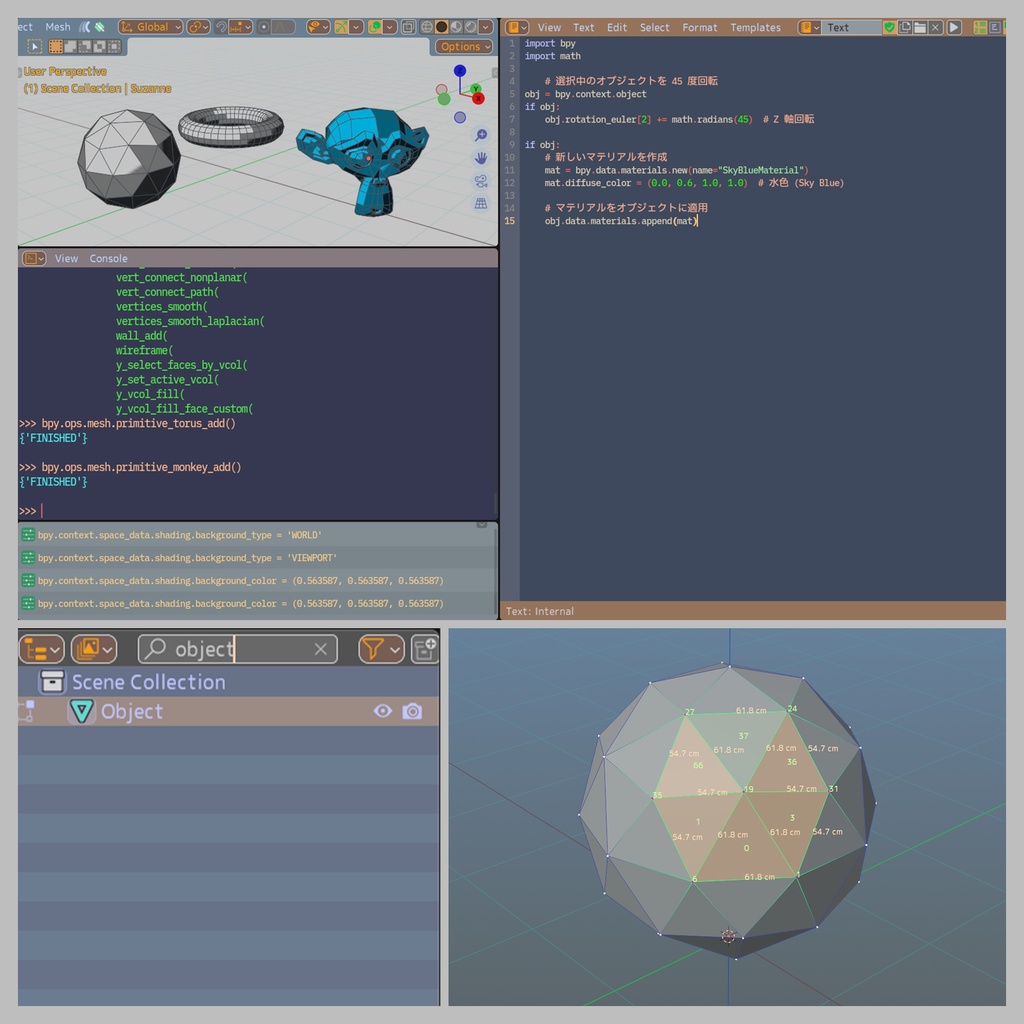Clear the outliner search with the X button
The height and width of the screenshot is (1024, 1024).
[x=320, y=648]
